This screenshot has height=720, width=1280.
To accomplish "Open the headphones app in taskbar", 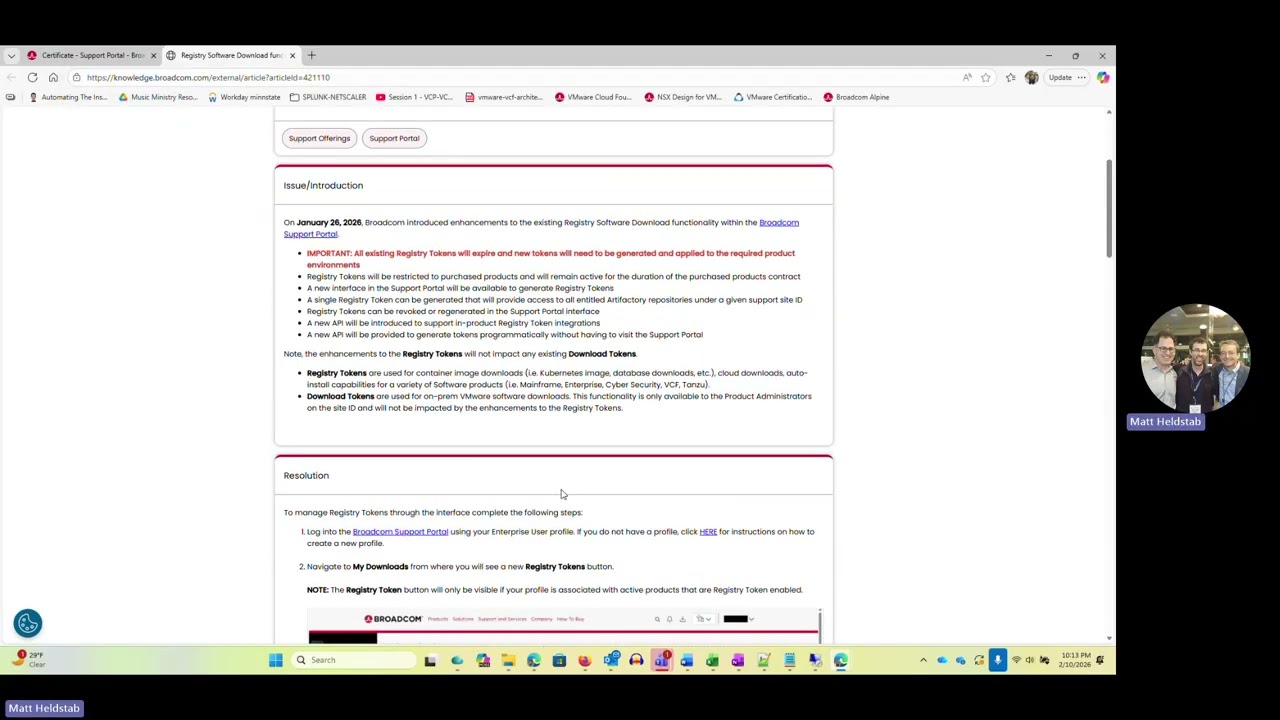I will (636, 660).
